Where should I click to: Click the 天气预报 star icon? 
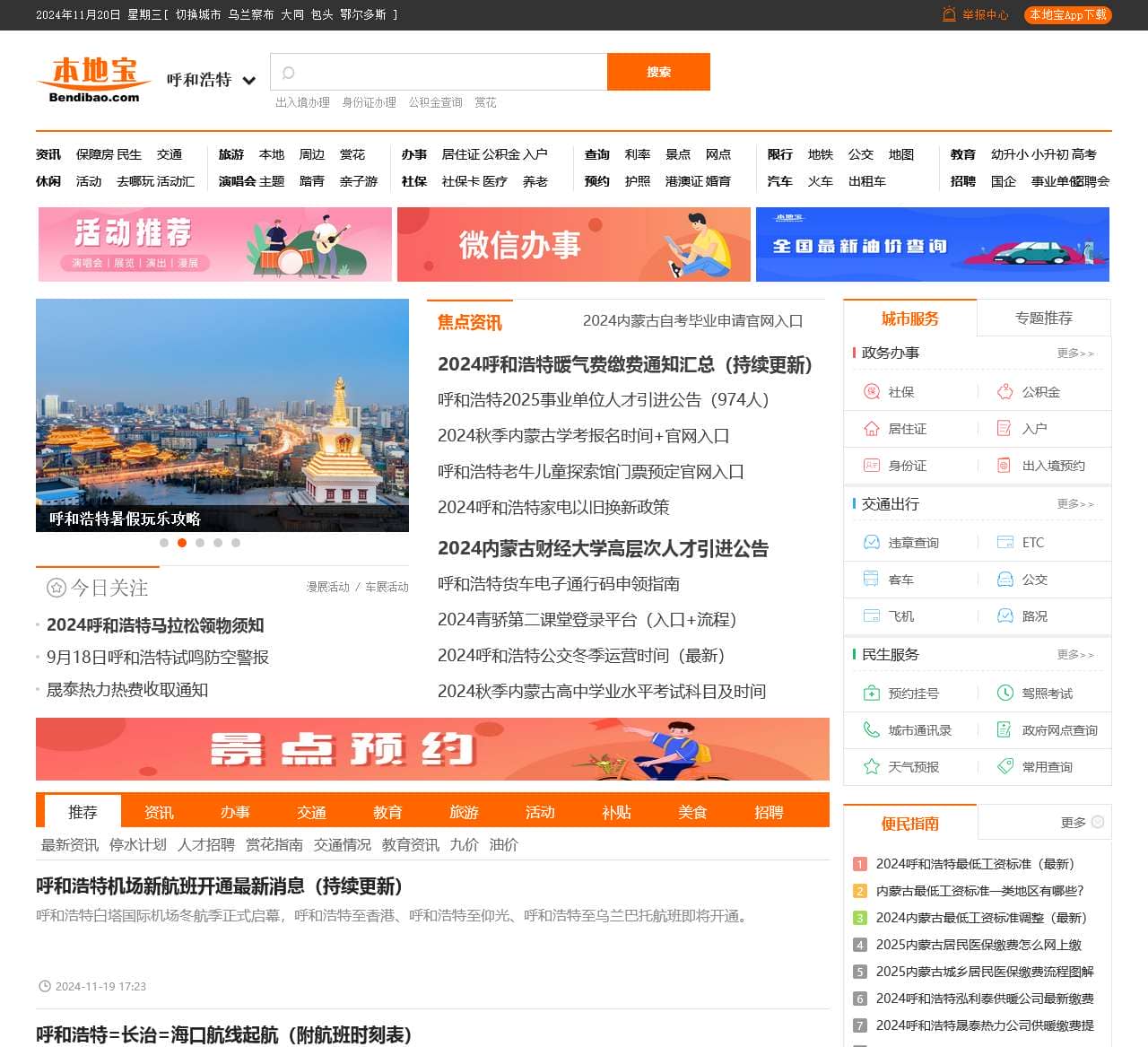pos(871,767)
